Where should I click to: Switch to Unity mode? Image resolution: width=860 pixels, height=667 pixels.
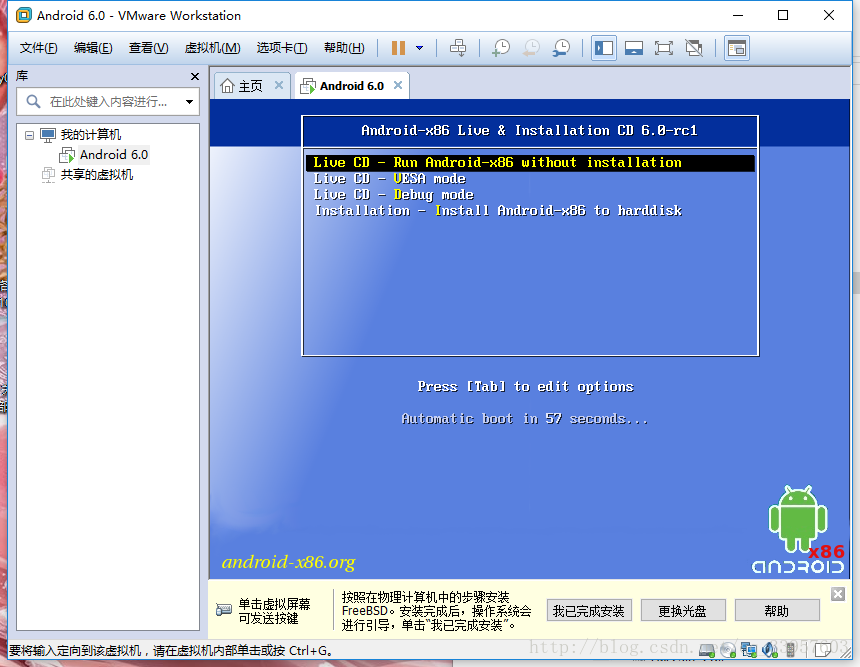(x=694, y=48)
